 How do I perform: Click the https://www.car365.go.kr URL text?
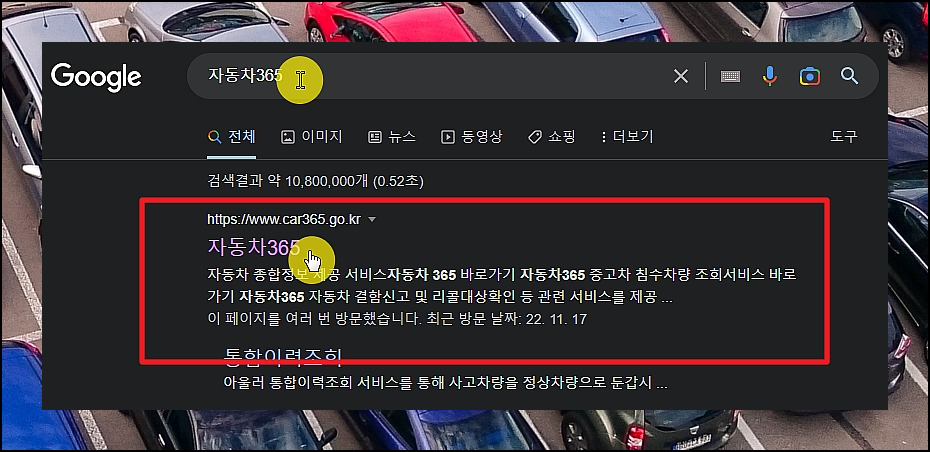pyautogui.click(x=284, y=219)
